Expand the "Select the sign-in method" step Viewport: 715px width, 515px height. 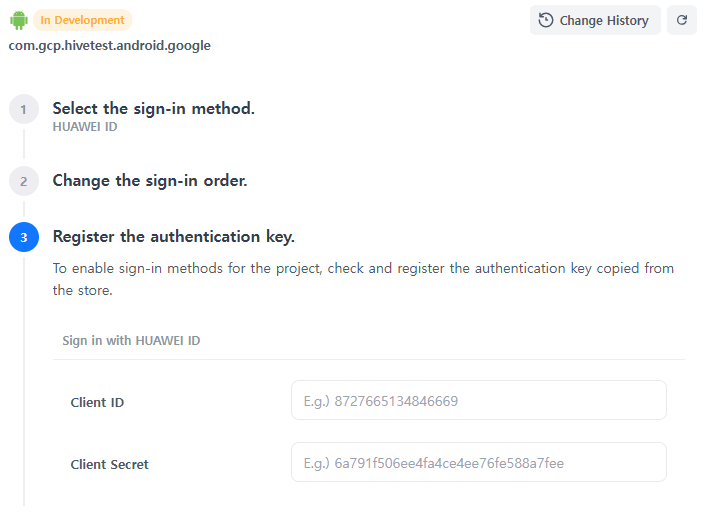coord(153,108)
